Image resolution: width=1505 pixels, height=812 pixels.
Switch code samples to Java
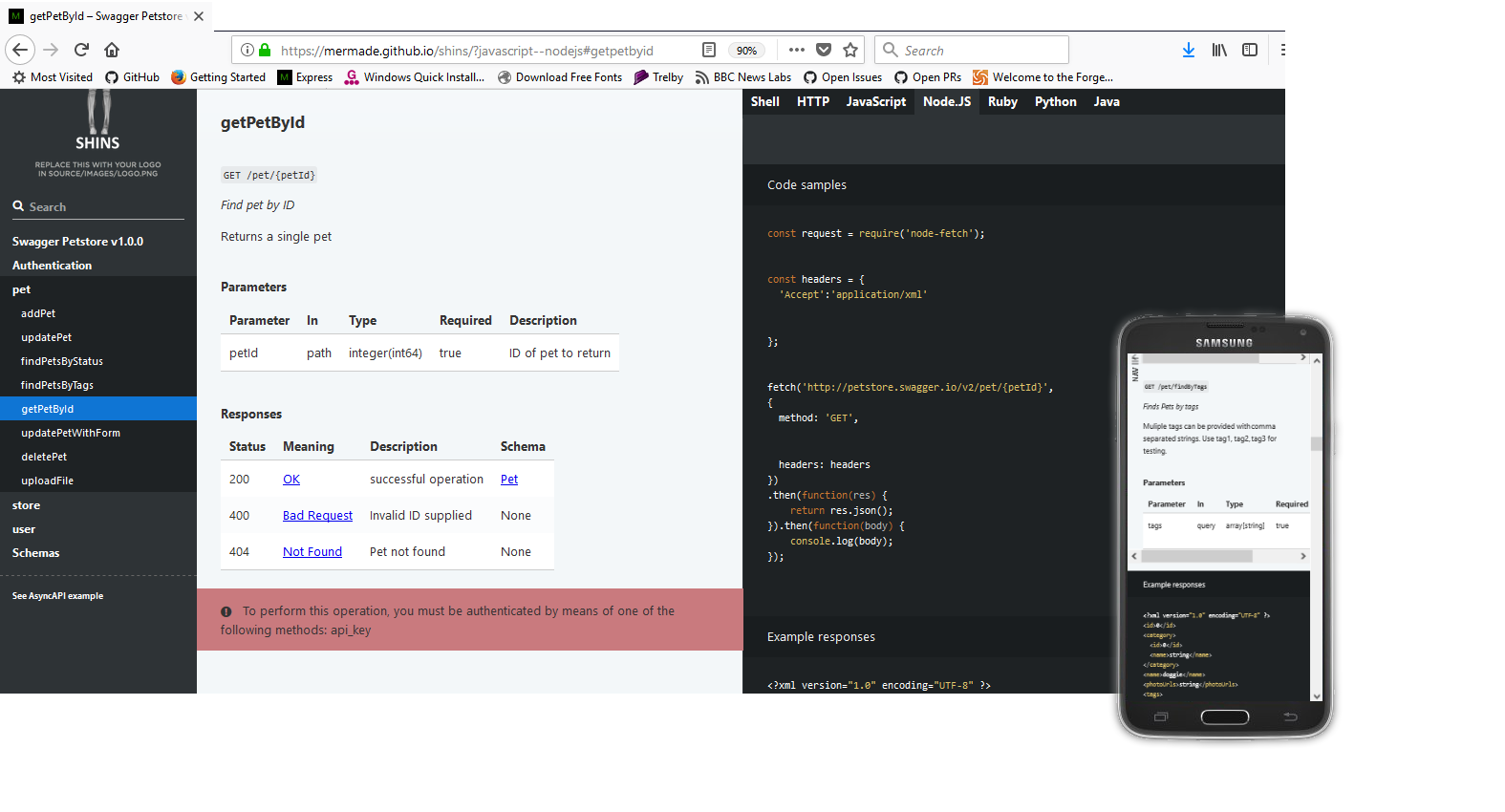1107,101
